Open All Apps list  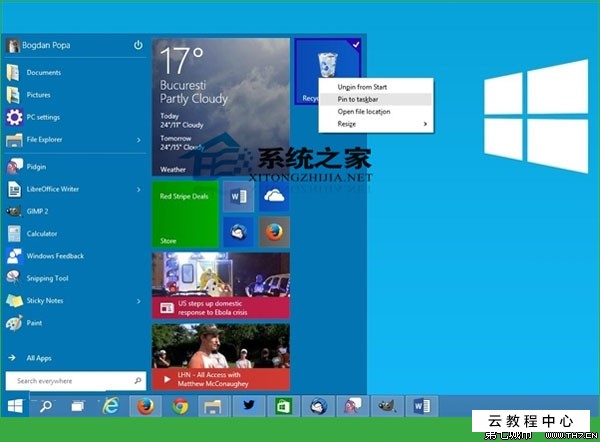click(x=40, y=357)
